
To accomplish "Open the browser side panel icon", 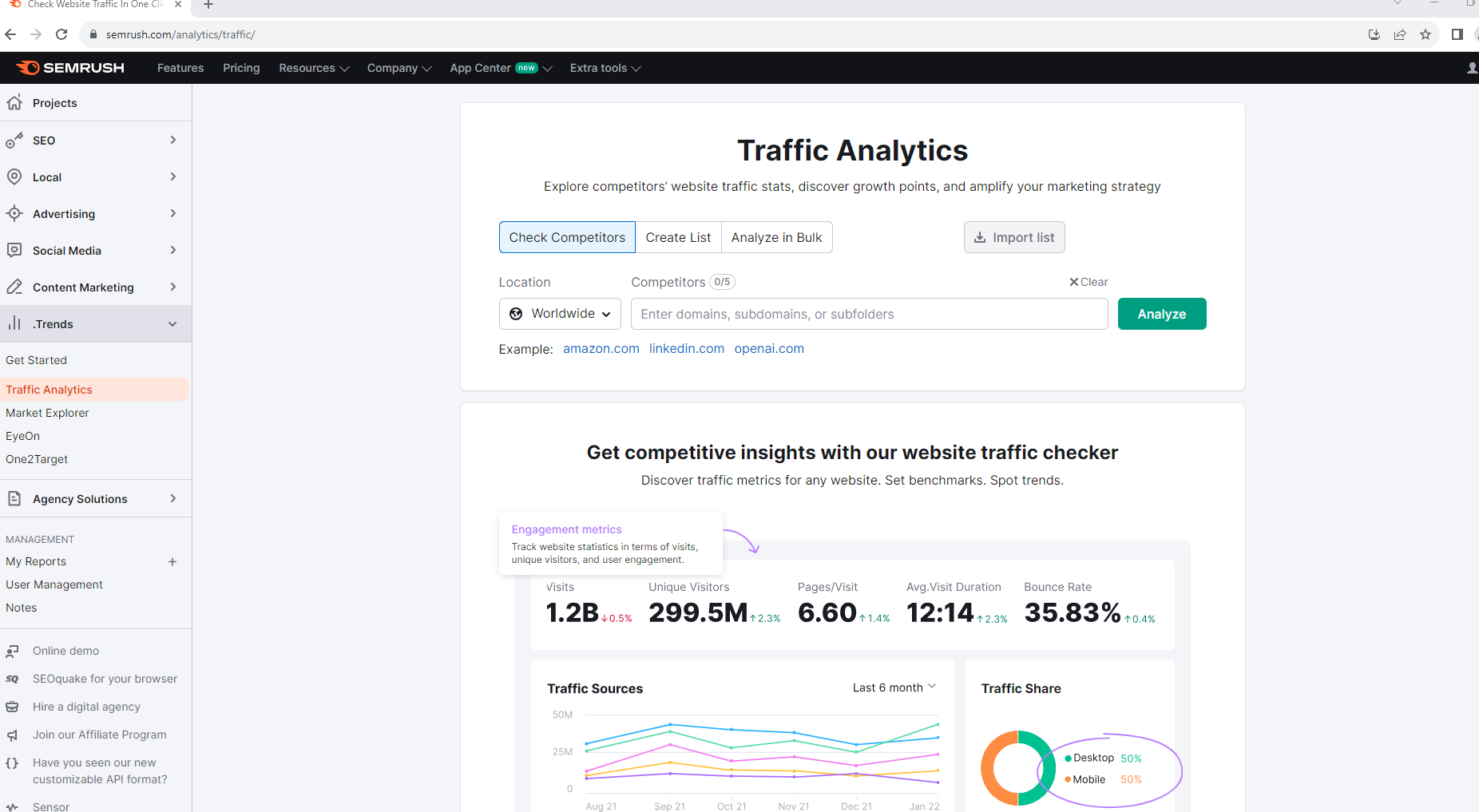I will coord(1457,34).
